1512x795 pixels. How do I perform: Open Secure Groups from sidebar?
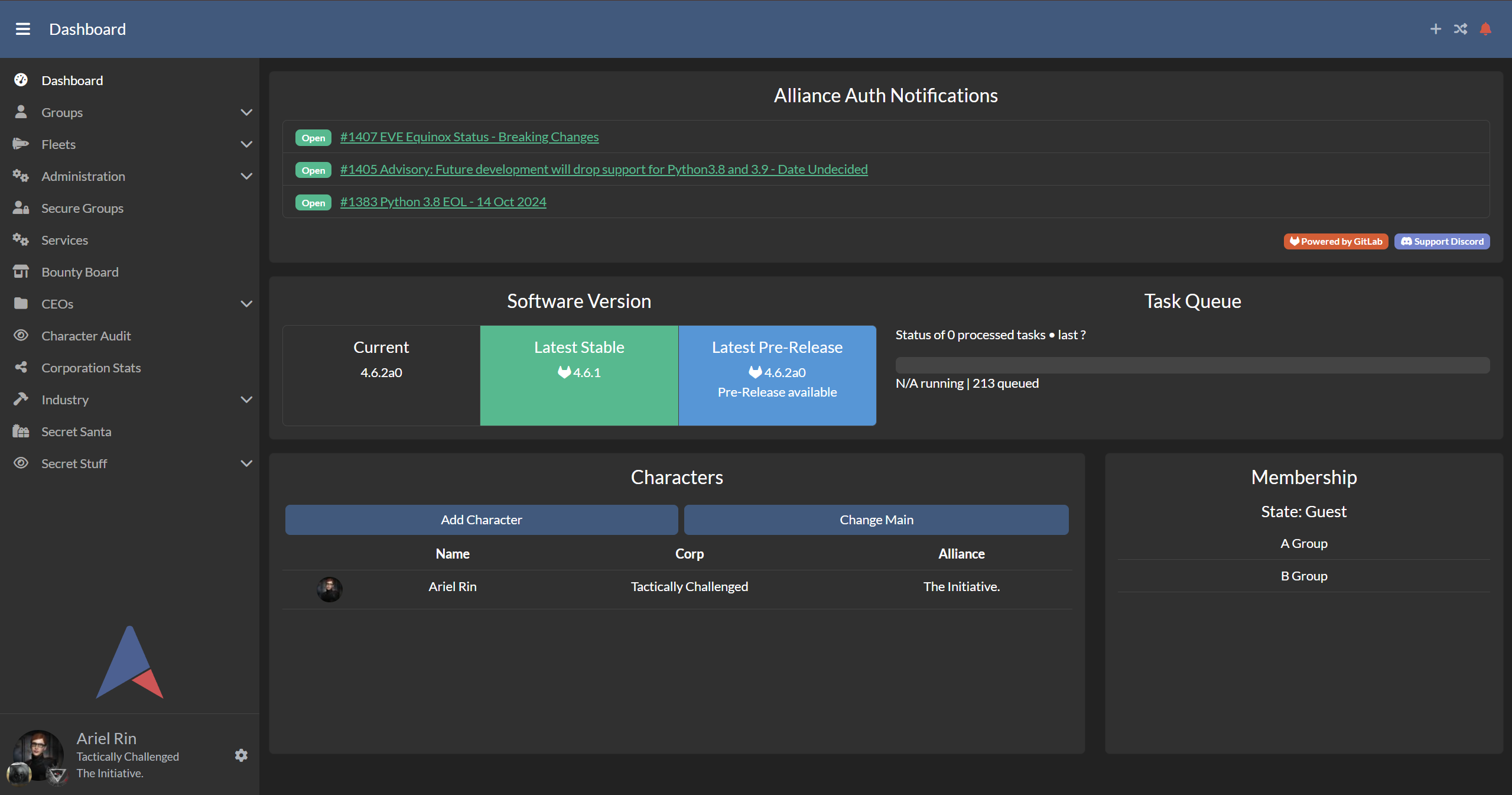(x=82, y=208)
